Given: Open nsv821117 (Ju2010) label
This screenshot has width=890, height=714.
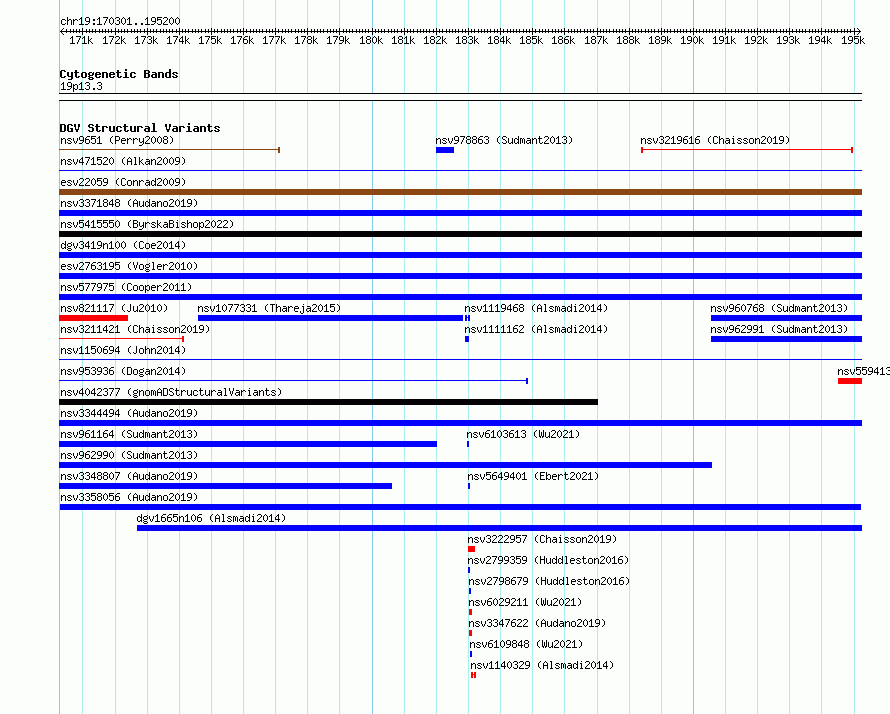Looking at the screenshot, I should coord(114,308).
